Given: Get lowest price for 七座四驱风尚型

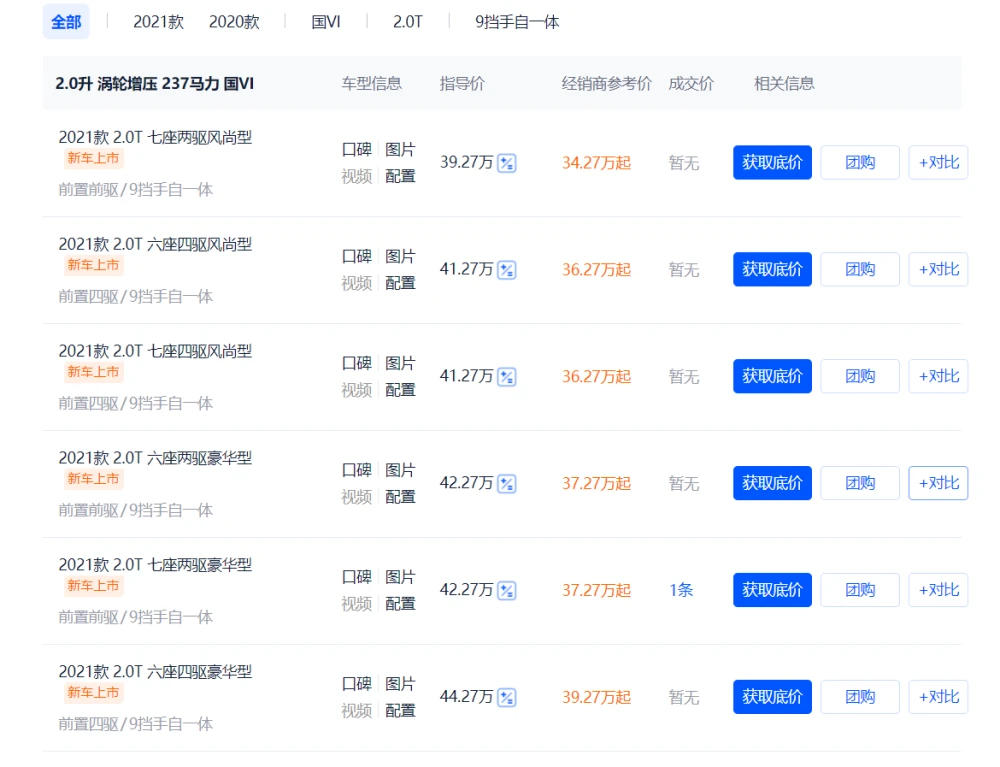Looking at the screenshot, I should tap(772, 376).
